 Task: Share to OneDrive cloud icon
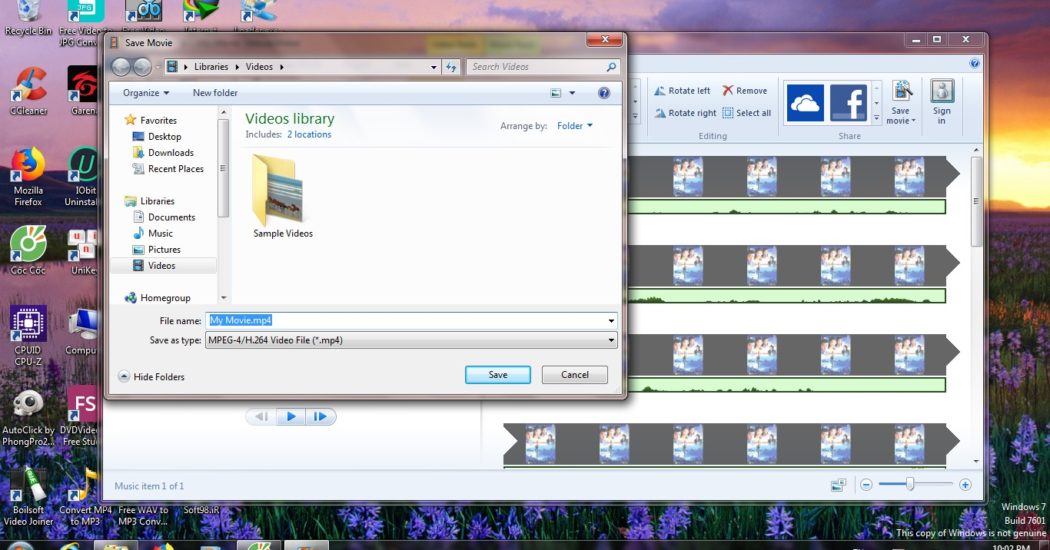point(804,103)
